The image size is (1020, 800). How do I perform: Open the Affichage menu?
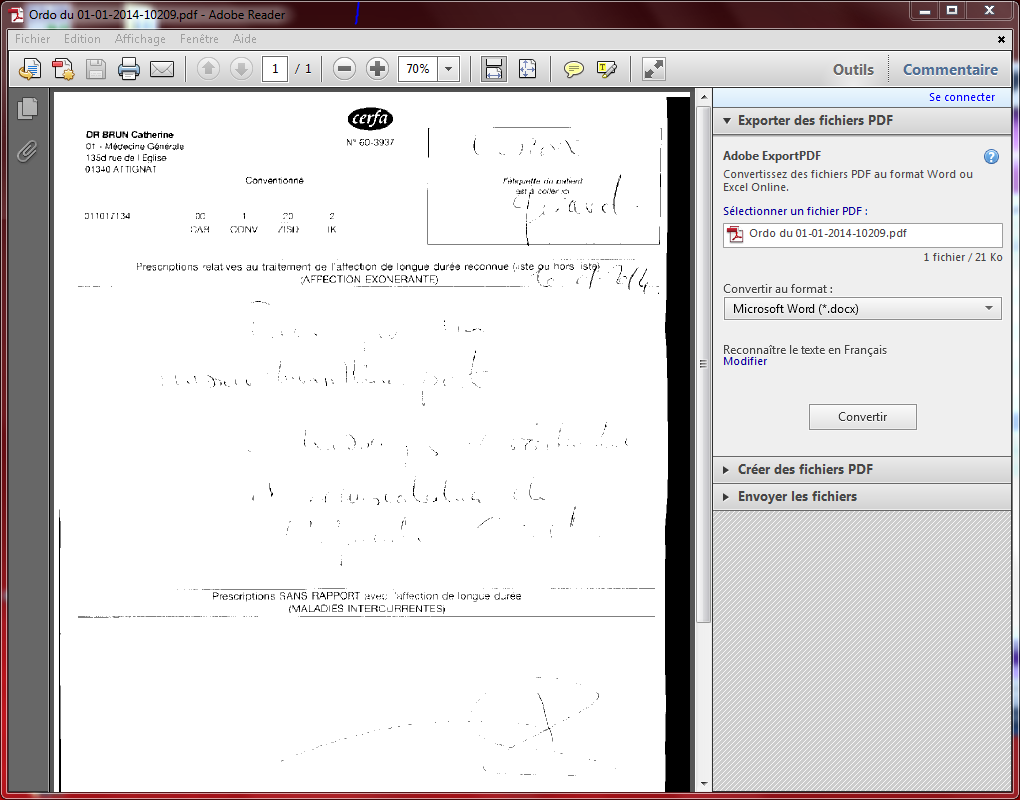click(x=140, y=39)
